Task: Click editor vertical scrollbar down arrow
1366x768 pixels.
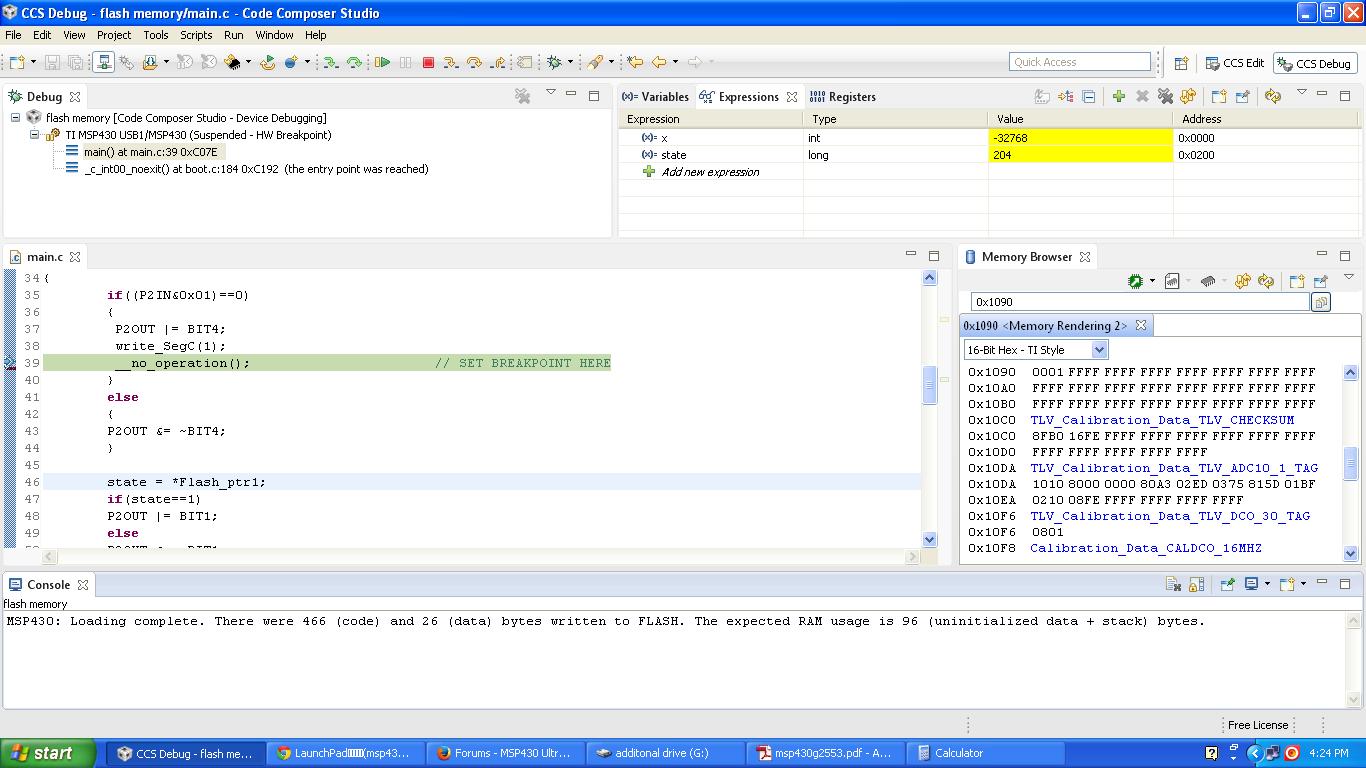Action: click(x=929, y=539)
